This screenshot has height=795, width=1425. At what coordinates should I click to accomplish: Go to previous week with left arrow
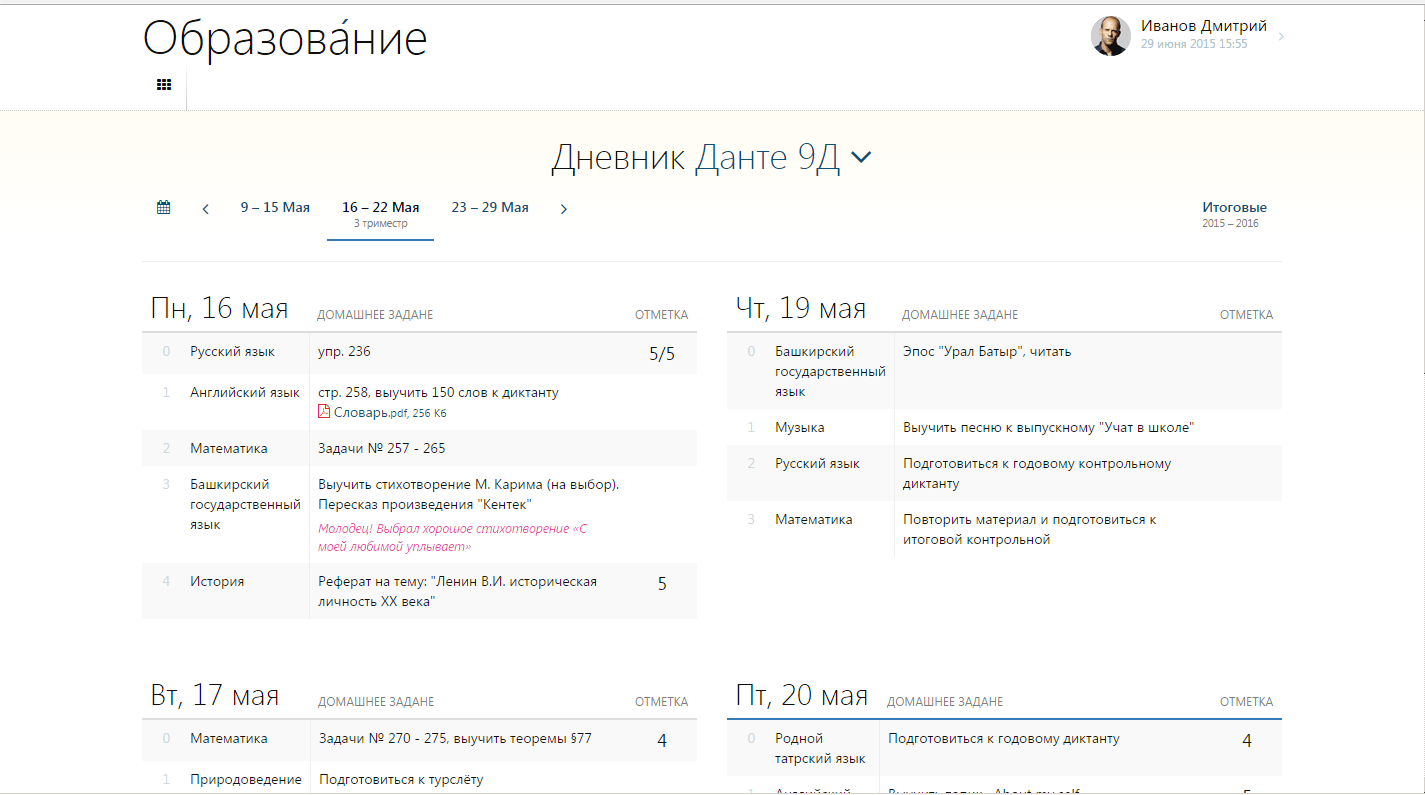point(206,209)
